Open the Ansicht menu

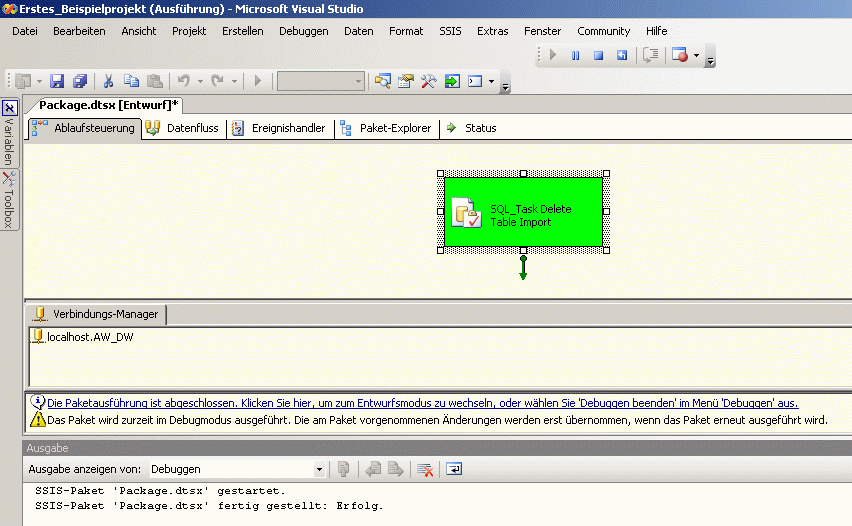pos(139,31)
